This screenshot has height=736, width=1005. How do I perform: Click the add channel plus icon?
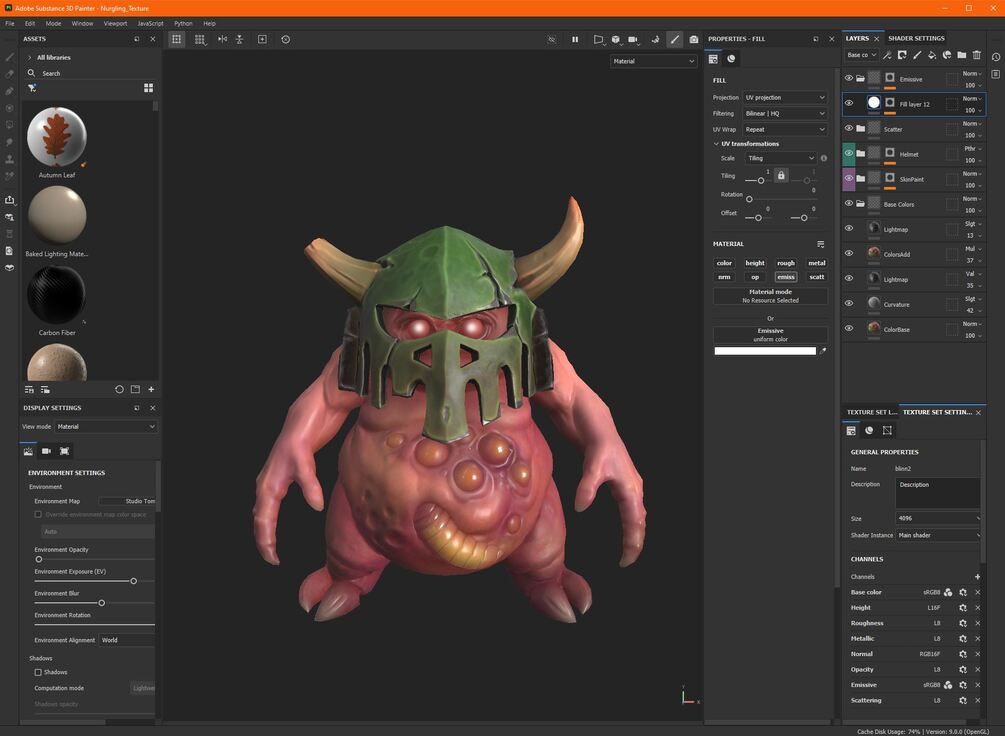[977, 577]
